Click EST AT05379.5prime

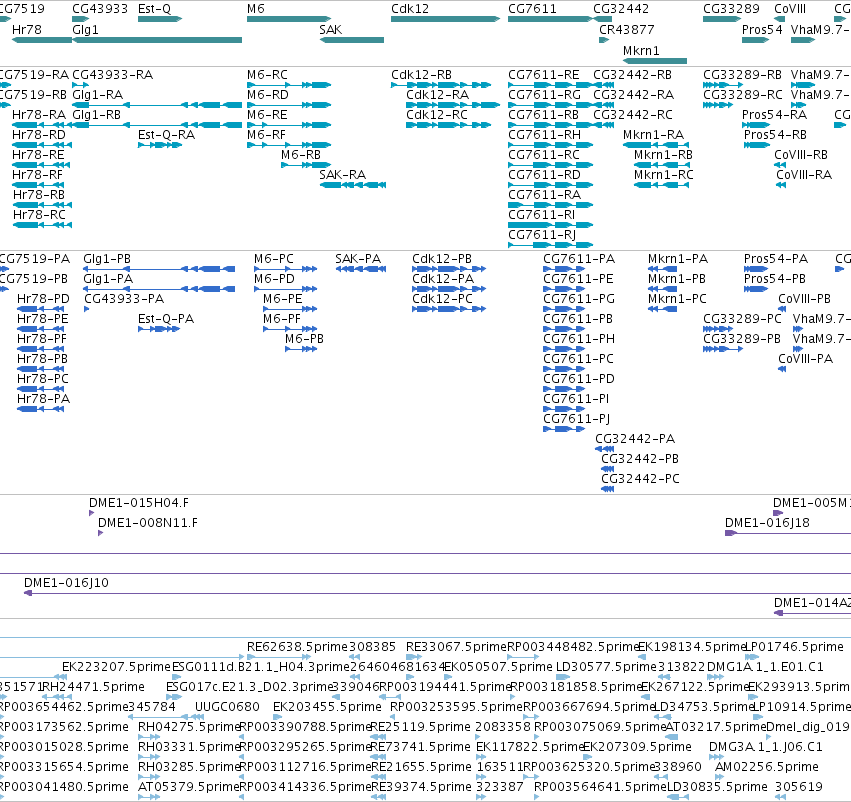188,786
